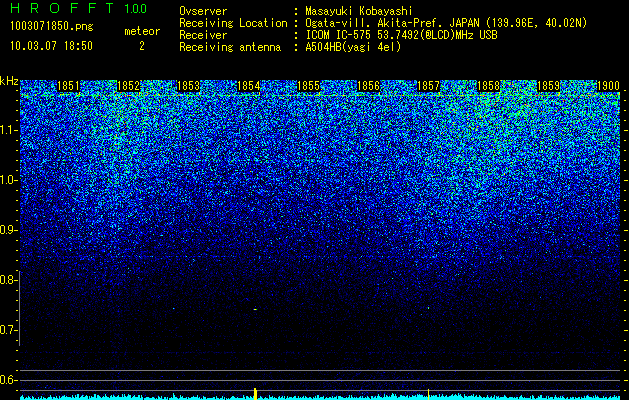
Task: Click the 'Receiving Location' label
Action: (x=233, y=23)
